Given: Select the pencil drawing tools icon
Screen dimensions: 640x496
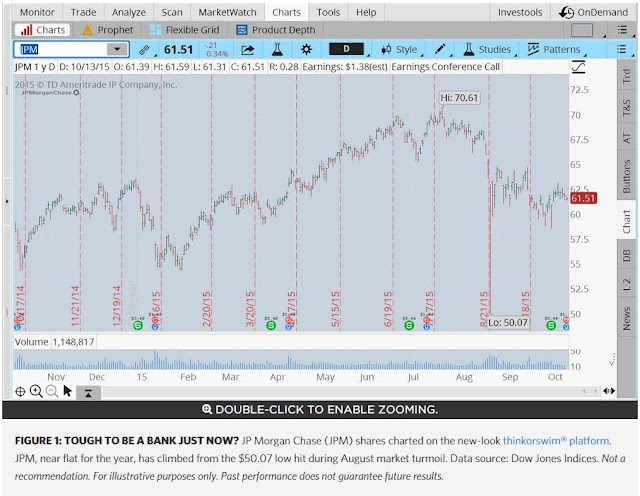Looking at the screenshot, I should point(440,49).
